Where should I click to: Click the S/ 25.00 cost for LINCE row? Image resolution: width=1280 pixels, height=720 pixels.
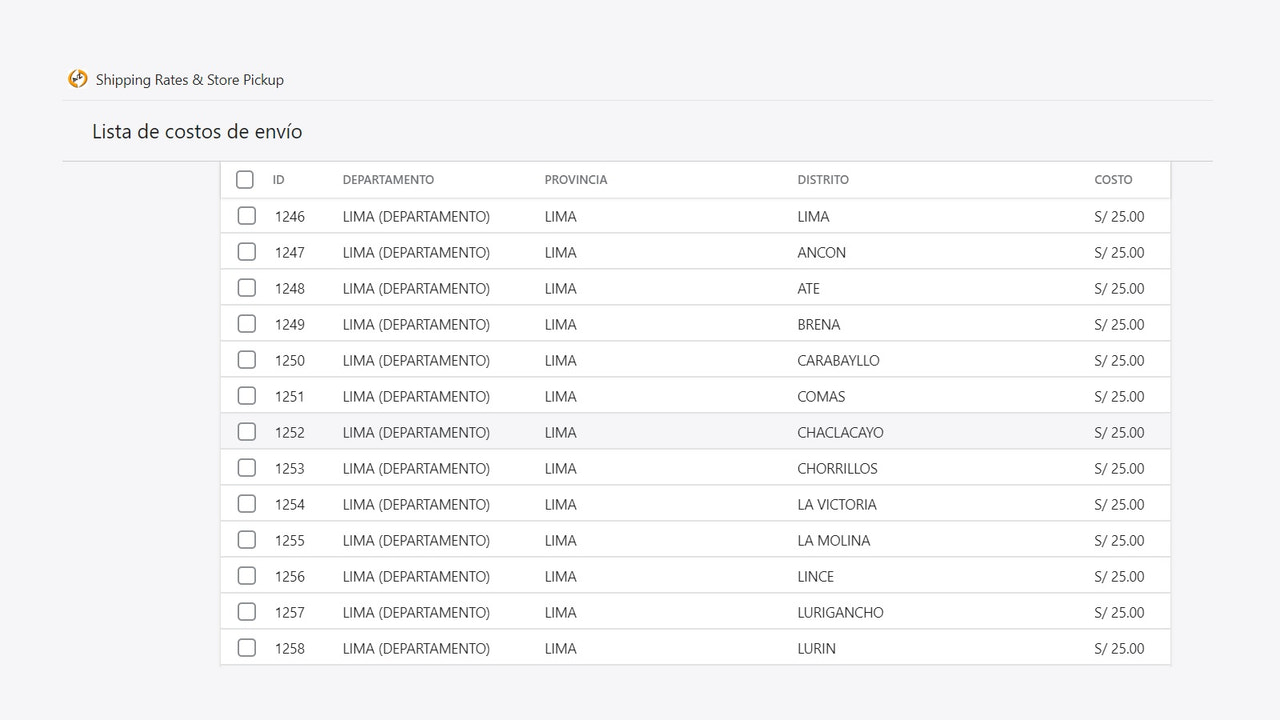1120,577
